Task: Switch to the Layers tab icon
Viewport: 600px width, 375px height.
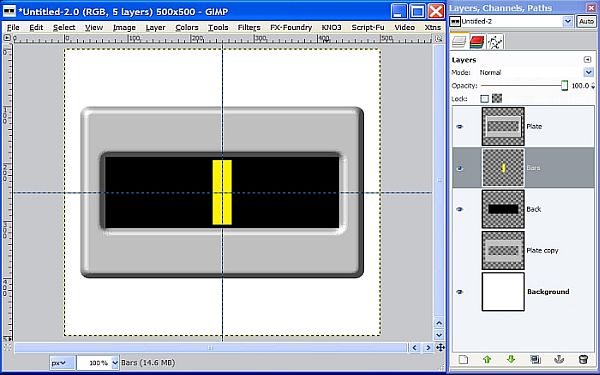Action: tap(459, 42)
